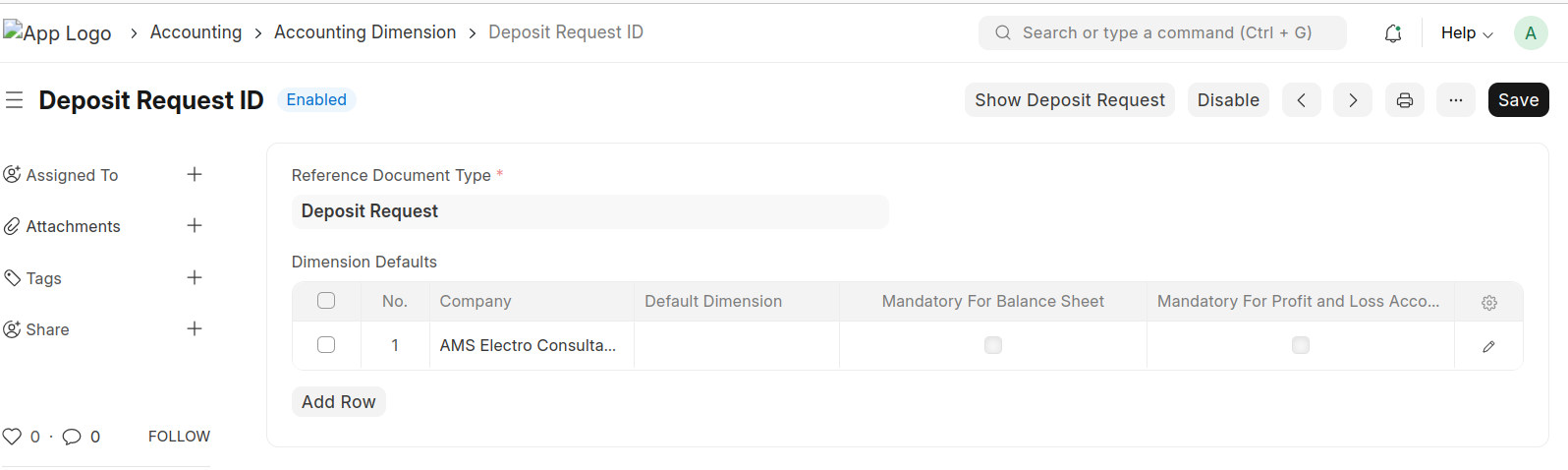The image size is (1568, 470).
Task: Expand the Help dropdown menu
Action: pos(1466,33)
